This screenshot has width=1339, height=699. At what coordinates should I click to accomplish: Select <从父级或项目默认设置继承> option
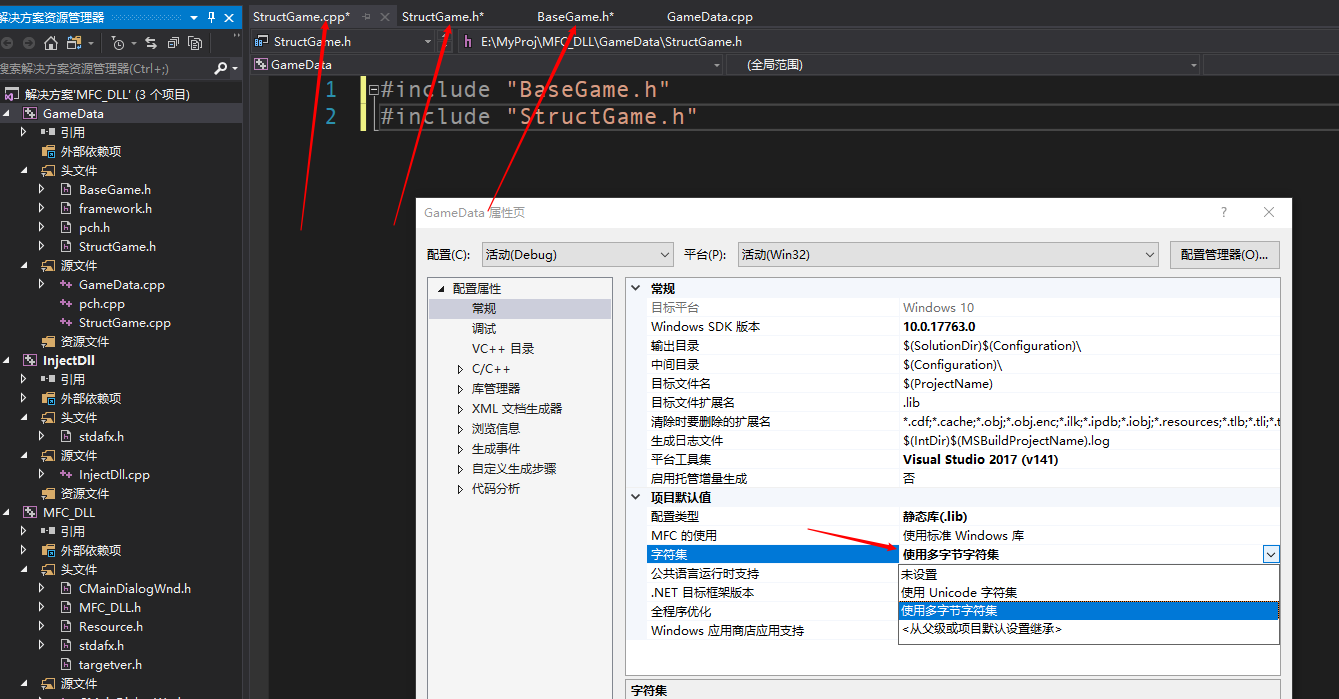click(x=1088, y=629)
